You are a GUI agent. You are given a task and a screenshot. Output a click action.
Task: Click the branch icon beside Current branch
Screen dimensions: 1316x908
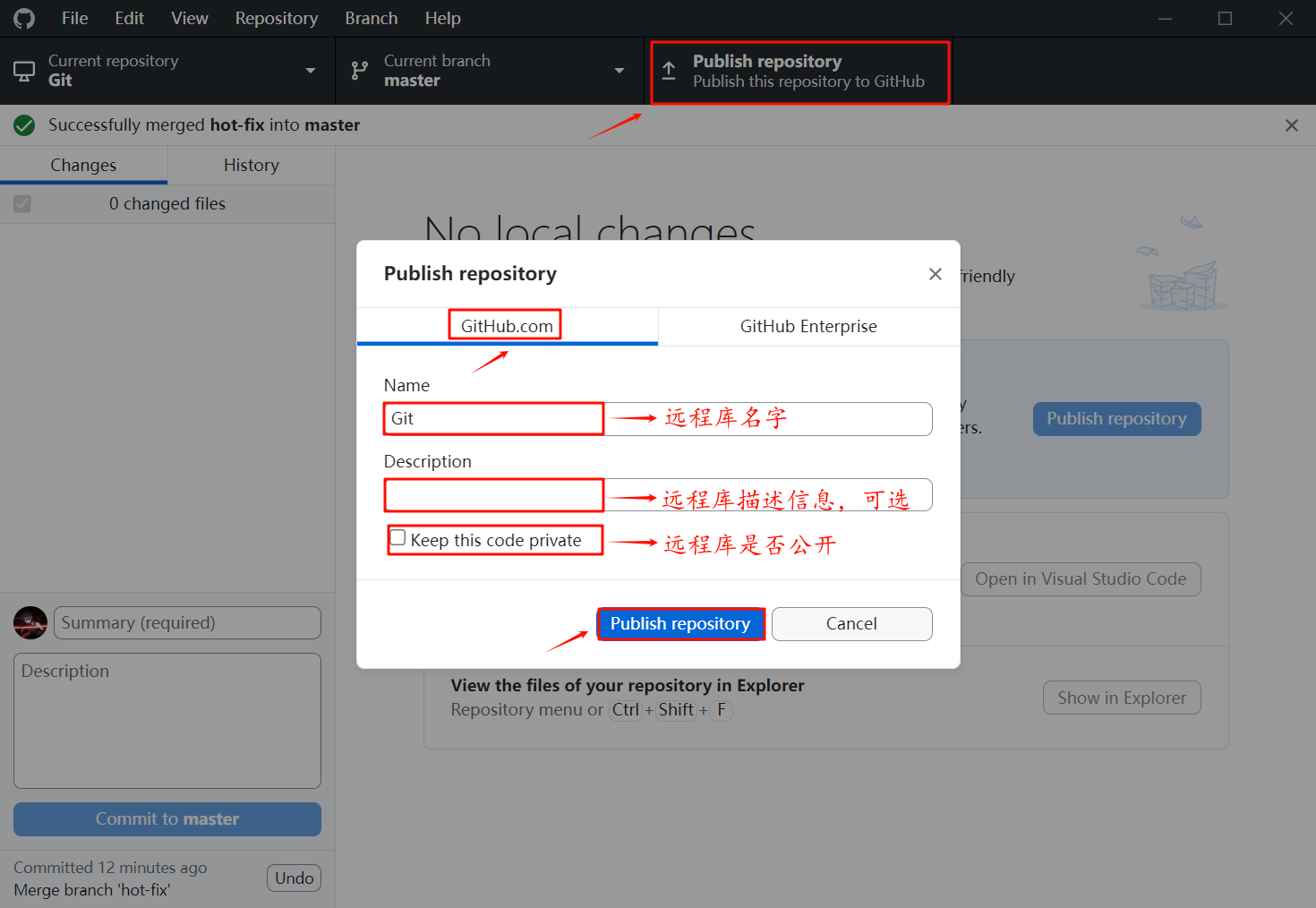pos(360,71)
